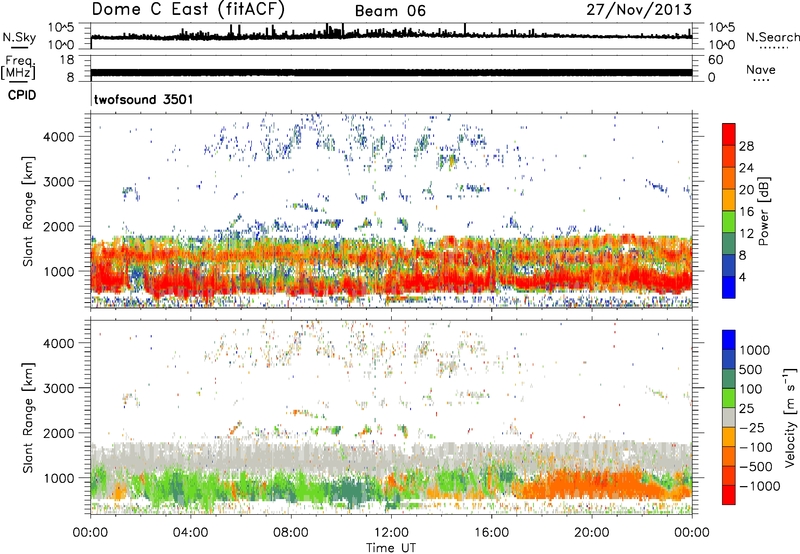Click the "4000" tick on the velocity panel

pos(58,343)
